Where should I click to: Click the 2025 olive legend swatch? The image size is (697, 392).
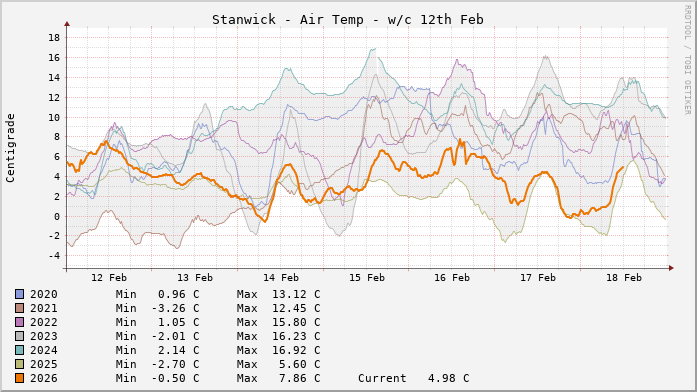click(x=20, y=364)
